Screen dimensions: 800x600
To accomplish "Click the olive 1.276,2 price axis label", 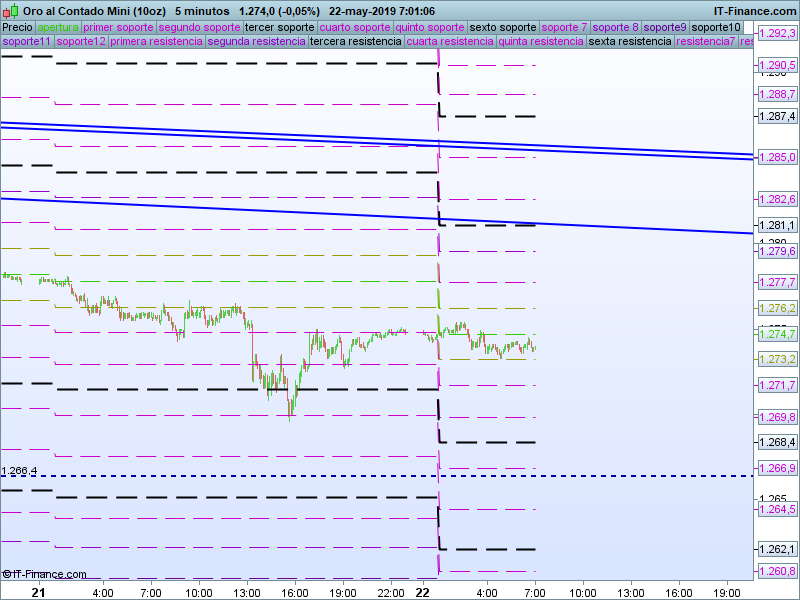I will (778, 308).
